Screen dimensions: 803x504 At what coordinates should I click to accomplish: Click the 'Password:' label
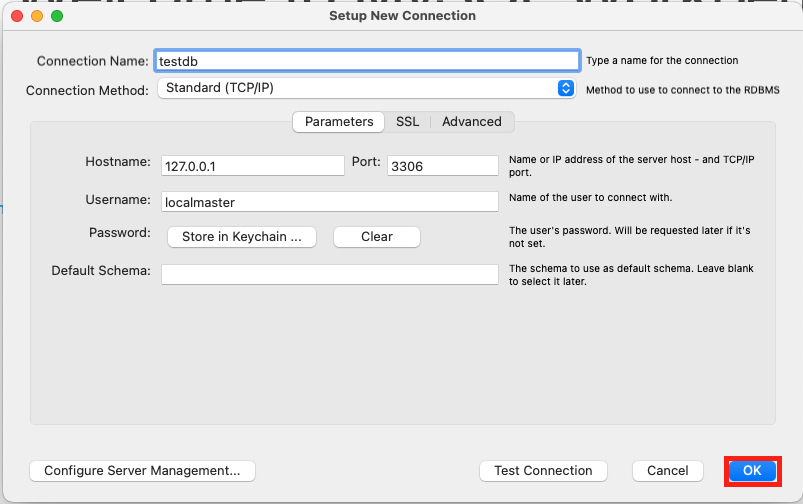tap(120, 233)
